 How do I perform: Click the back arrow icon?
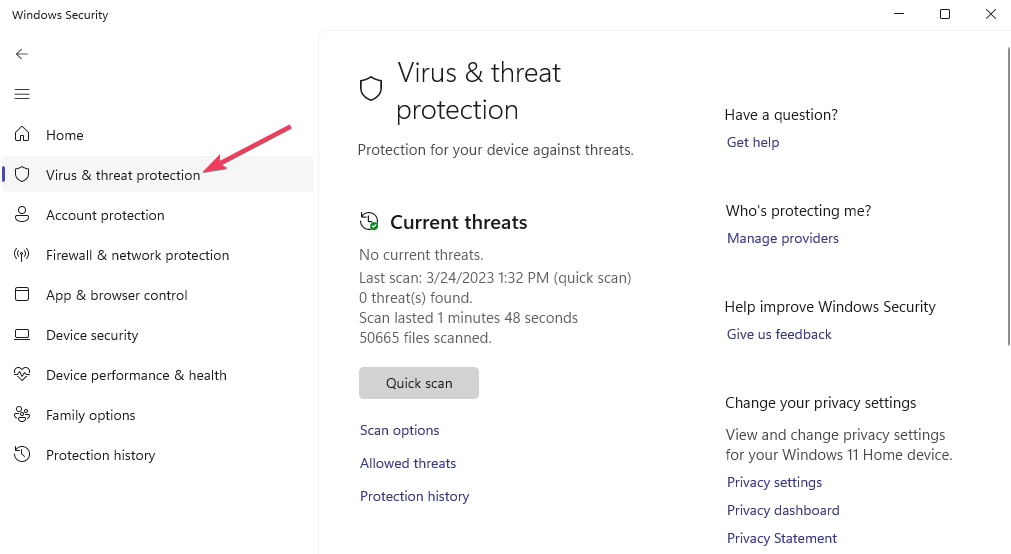pyautogui.click(x=22, y=54)
